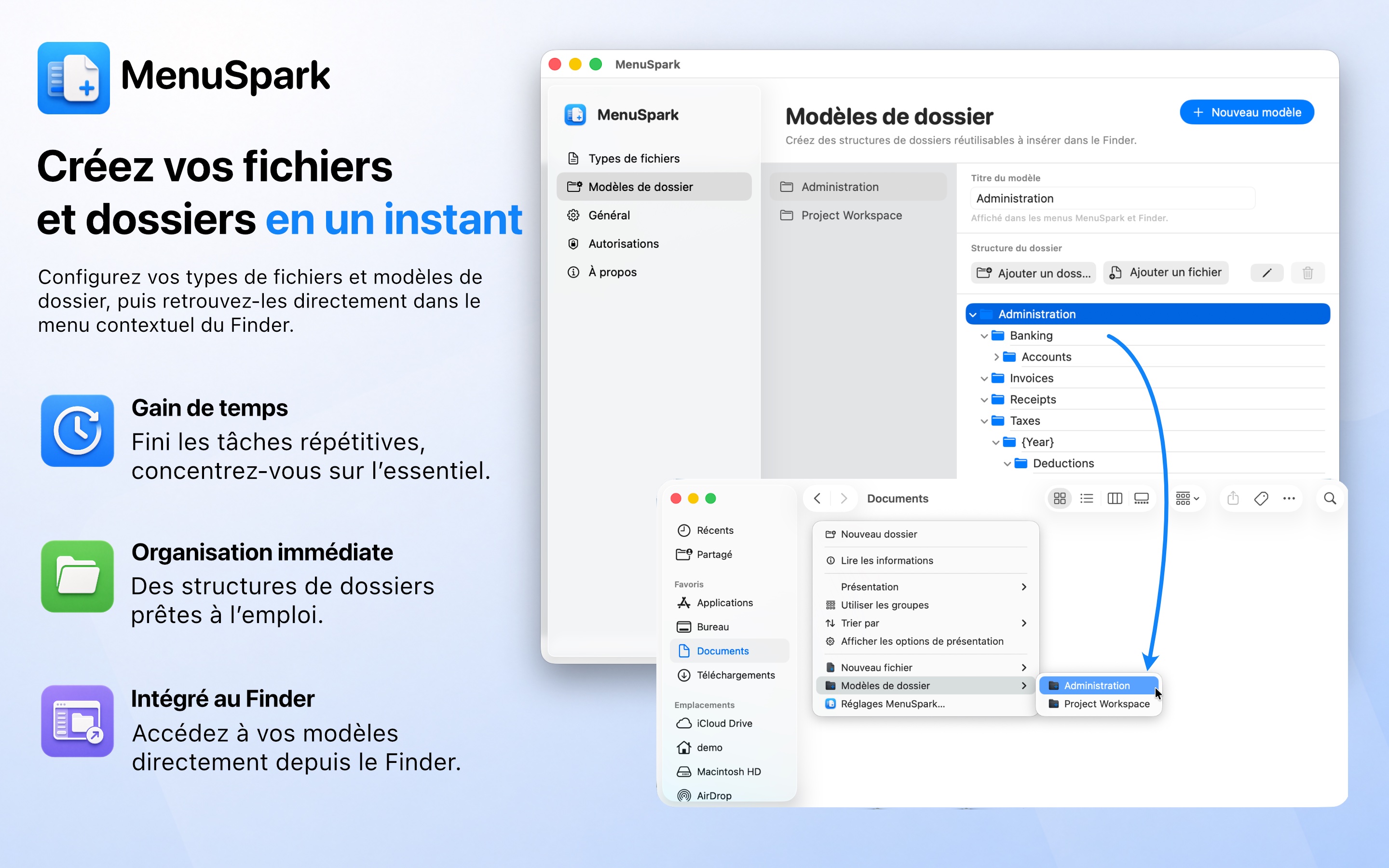This screenshot has width=1389, height=868.
Task: Choose Afficher les options de présentation
Action: (x=926, y=642)
